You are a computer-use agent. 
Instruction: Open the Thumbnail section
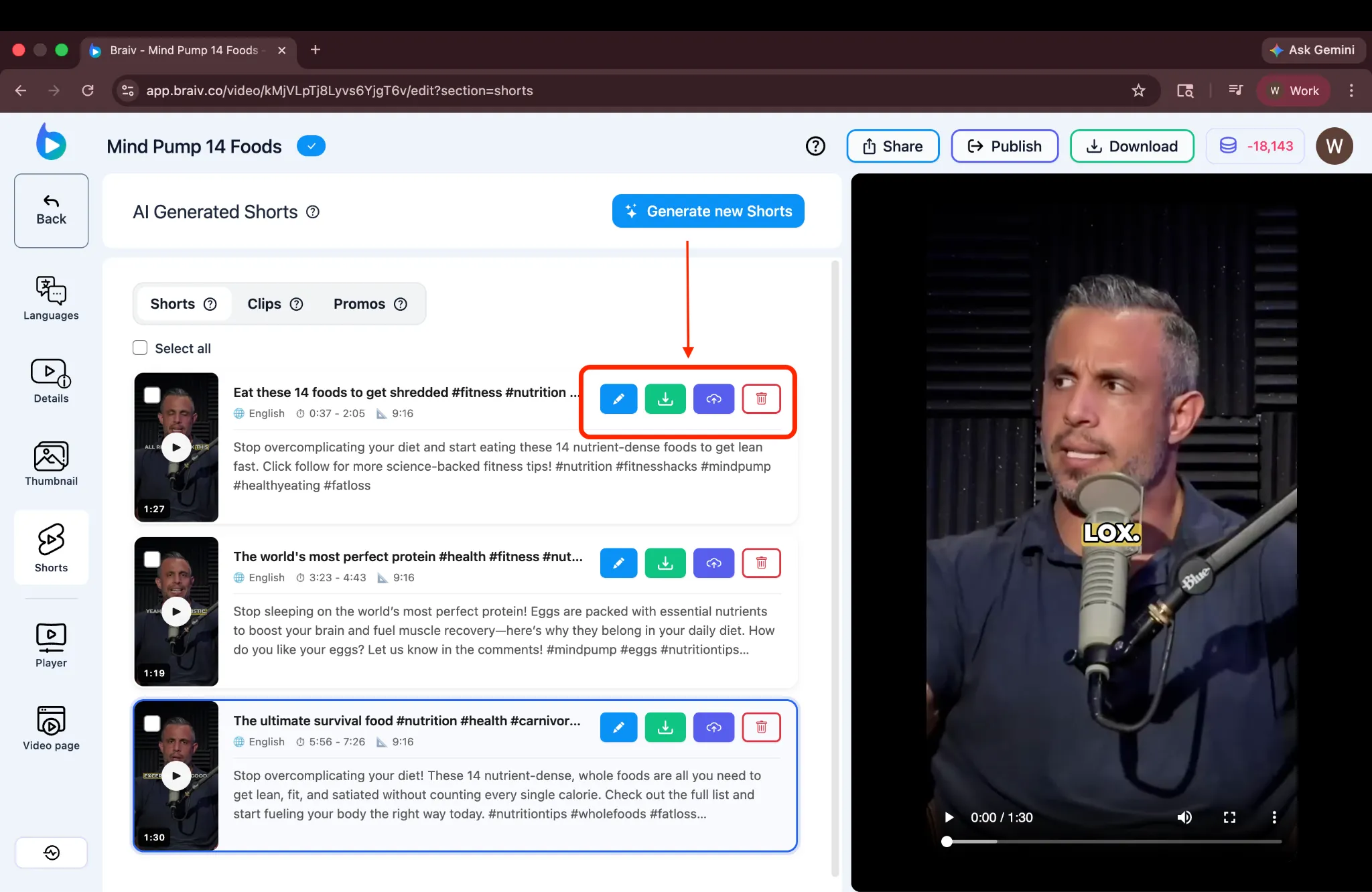click(51, 463)
